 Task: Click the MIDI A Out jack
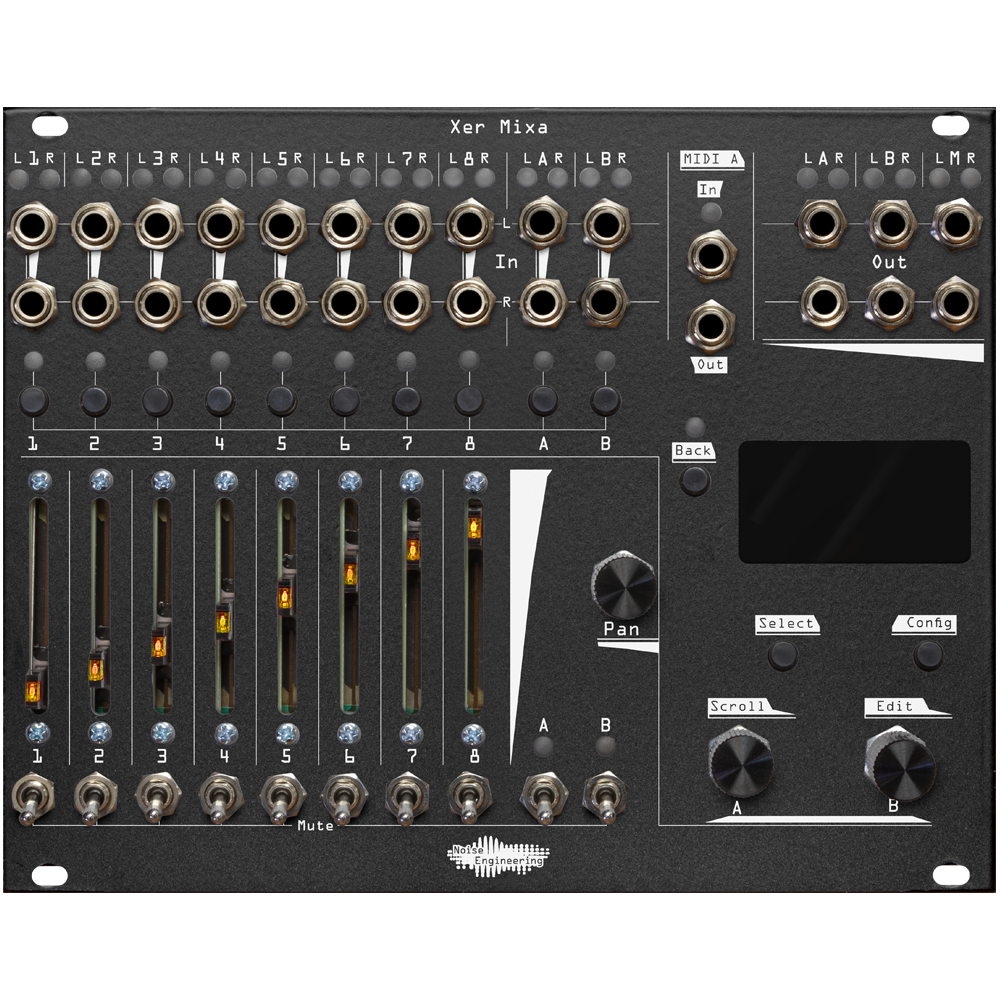710,326
